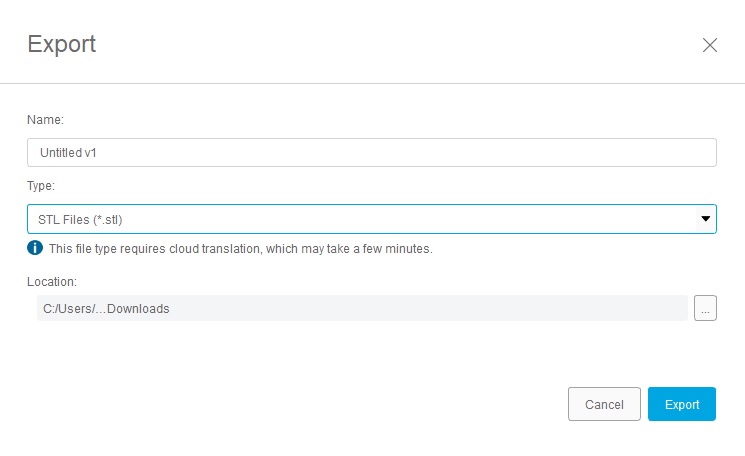Click into the Name text field

click(x=371, y=152)
